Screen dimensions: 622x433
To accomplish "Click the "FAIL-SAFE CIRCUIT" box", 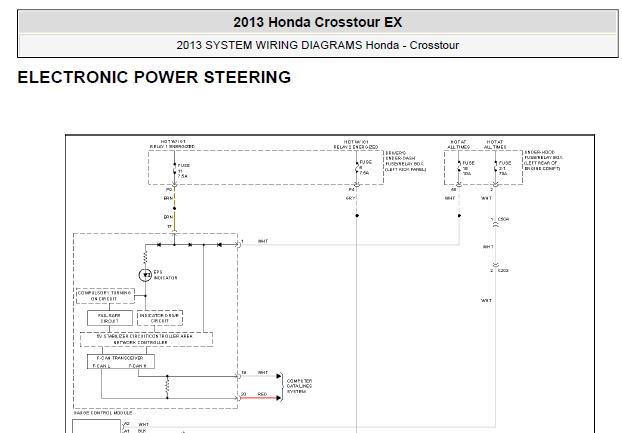I will (x=109, y=318).
